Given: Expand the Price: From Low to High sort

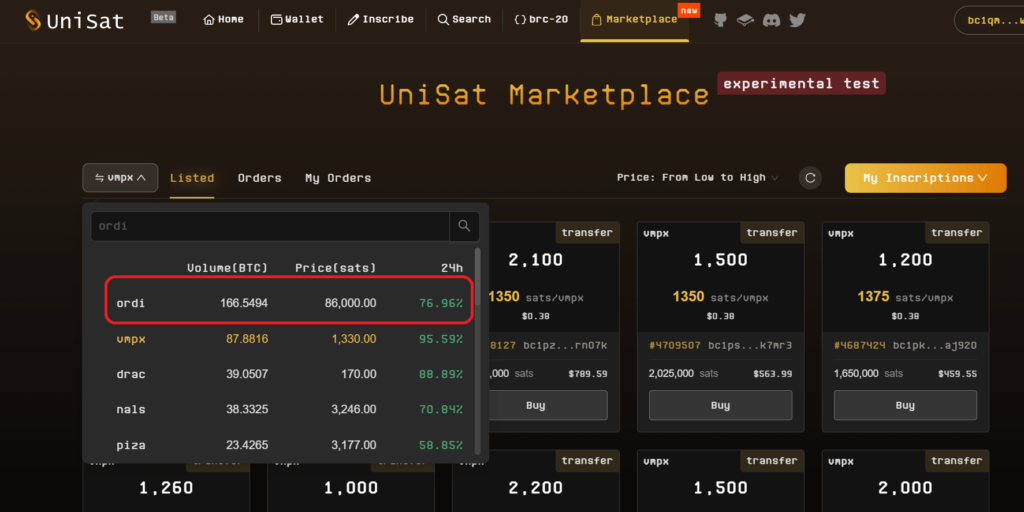Looking at the screenshot, I should [697, 178].
